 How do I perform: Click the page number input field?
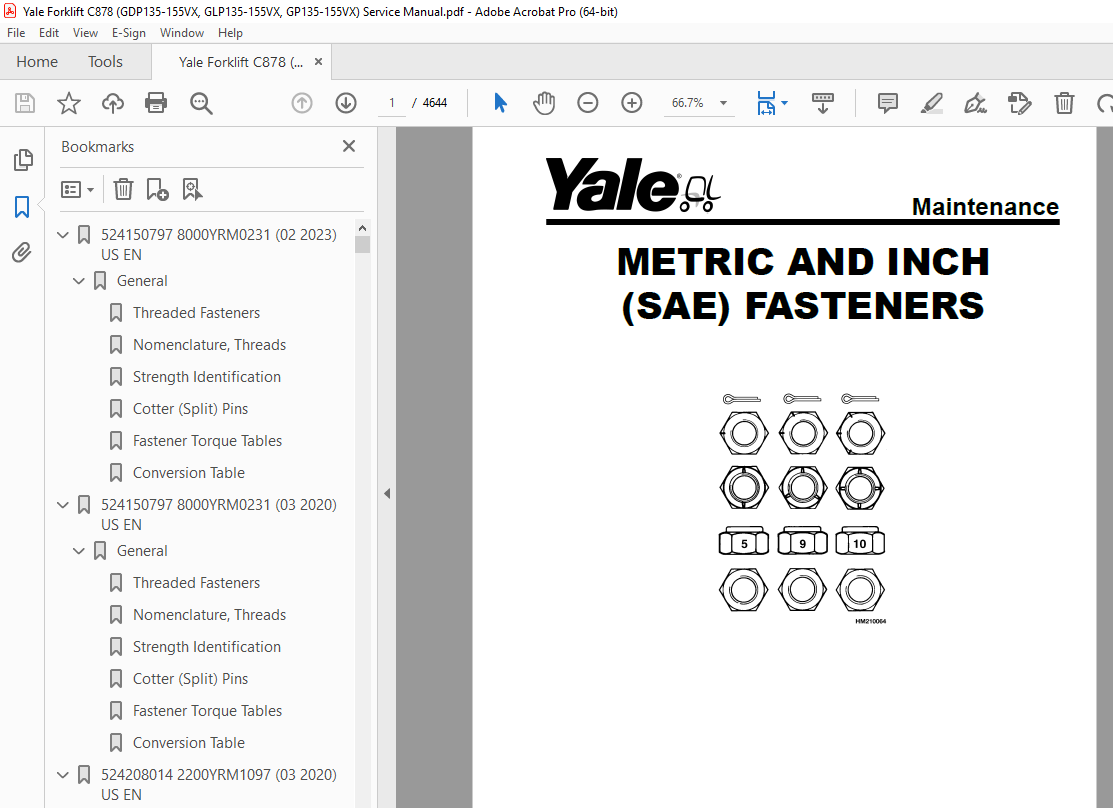pos(391,103)
